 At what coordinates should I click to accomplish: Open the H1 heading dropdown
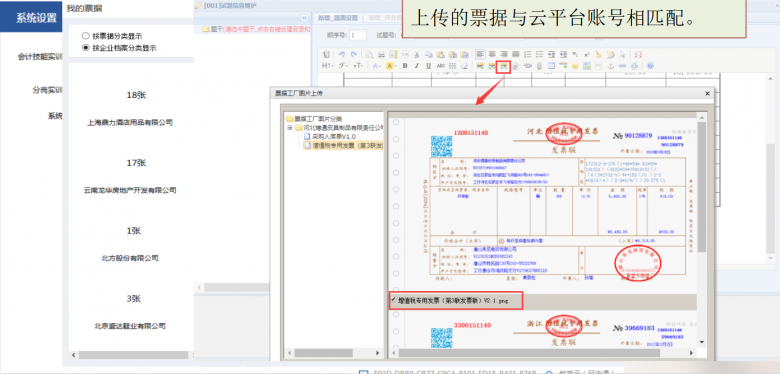click(328, 66)
